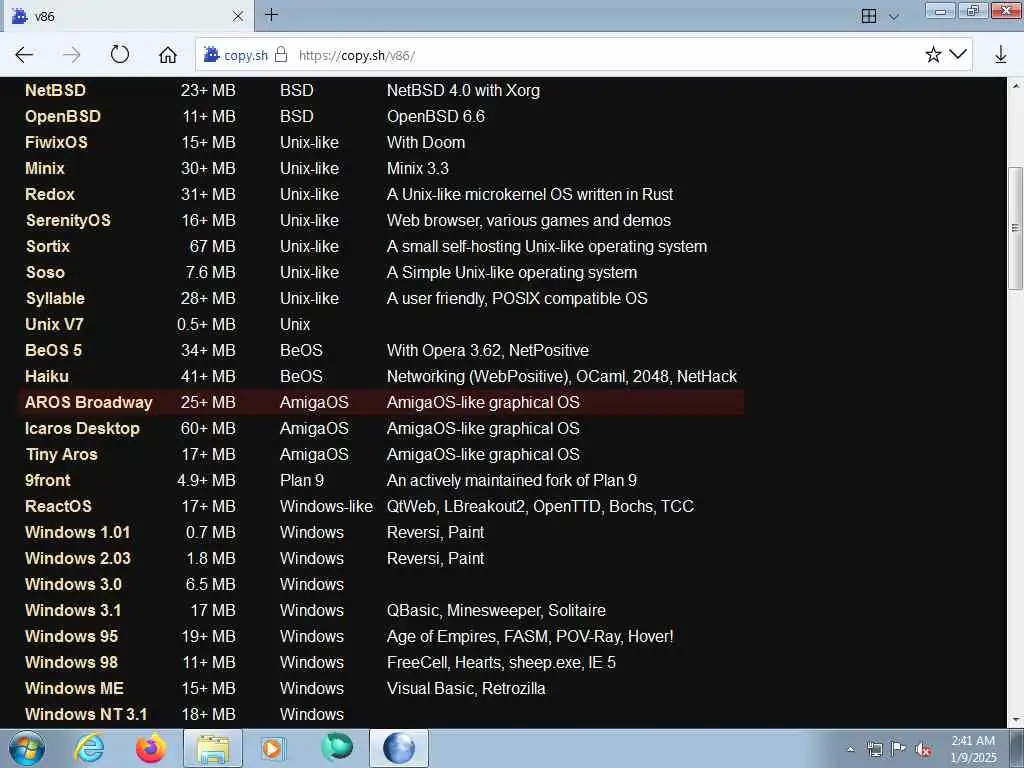
Task: Click the '67 MB' size of Sortix
Action: (212, 246)
